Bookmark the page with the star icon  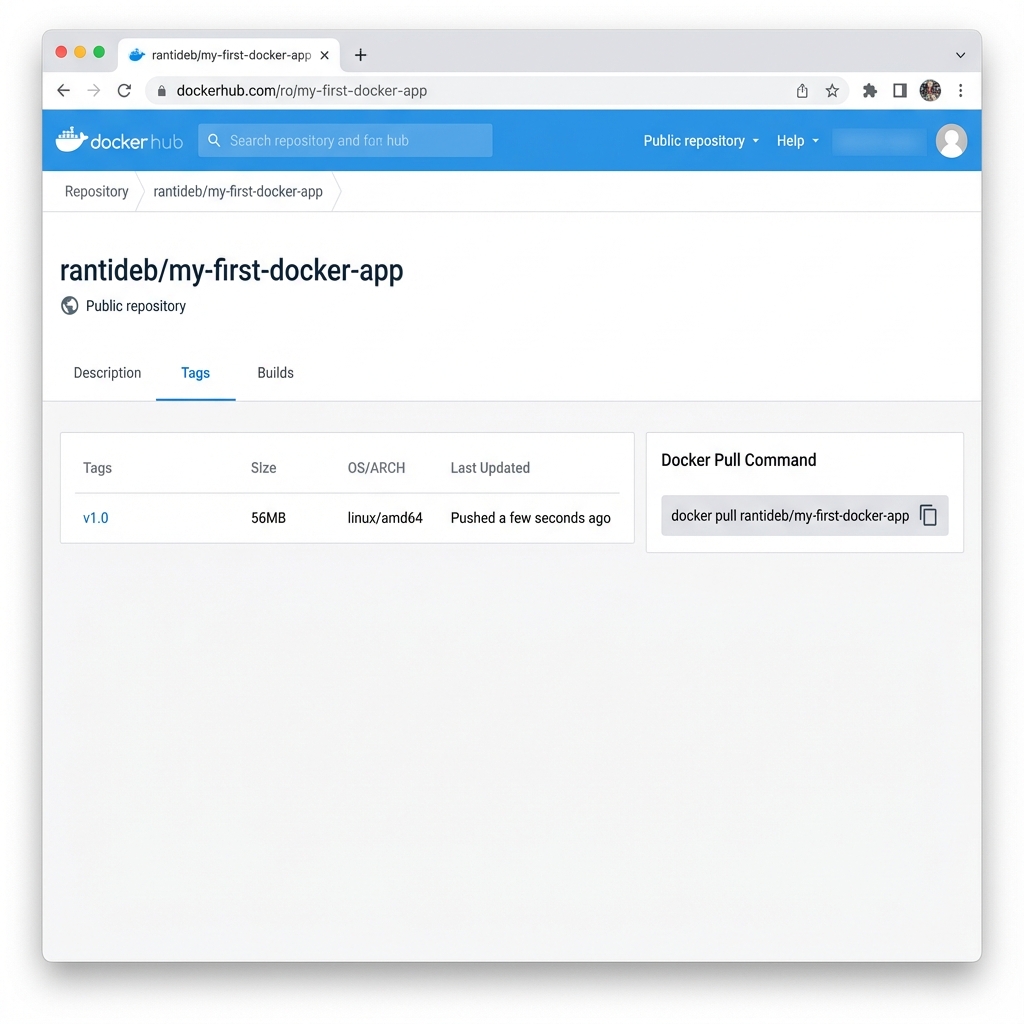coord(832,90)
